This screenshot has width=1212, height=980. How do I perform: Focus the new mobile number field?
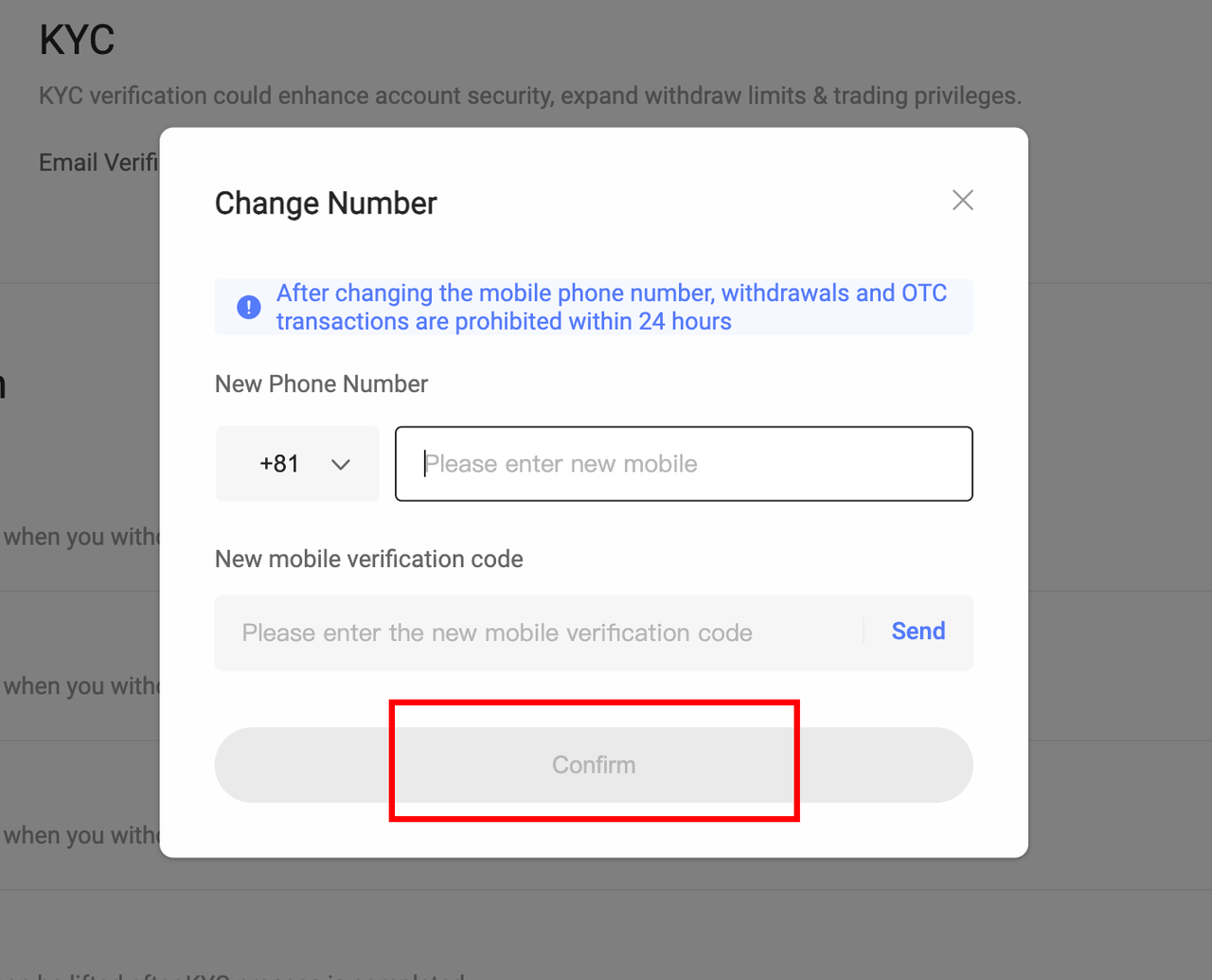(x=684, y=464)
